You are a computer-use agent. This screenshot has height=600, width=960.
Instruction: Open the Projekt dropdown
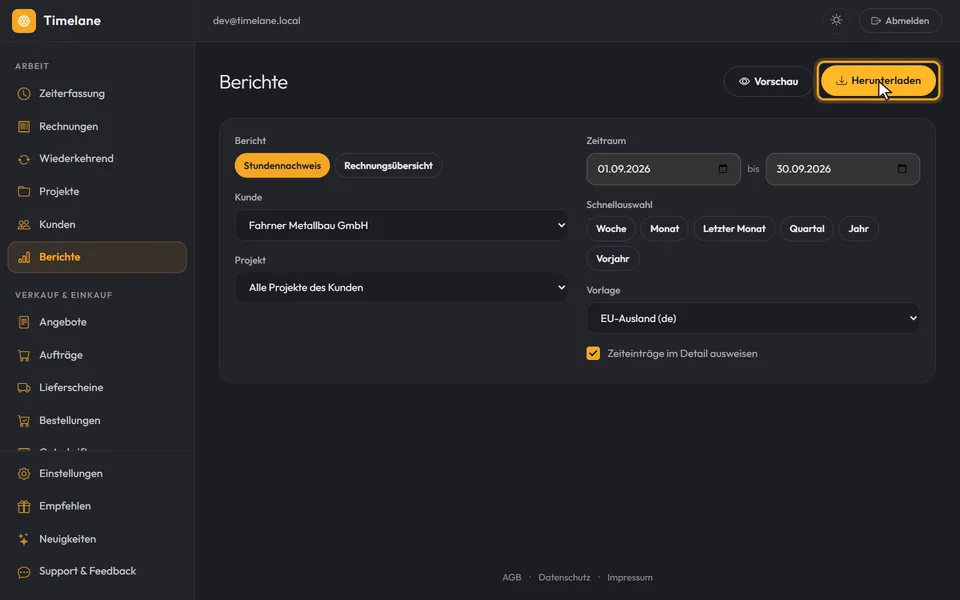401,288
